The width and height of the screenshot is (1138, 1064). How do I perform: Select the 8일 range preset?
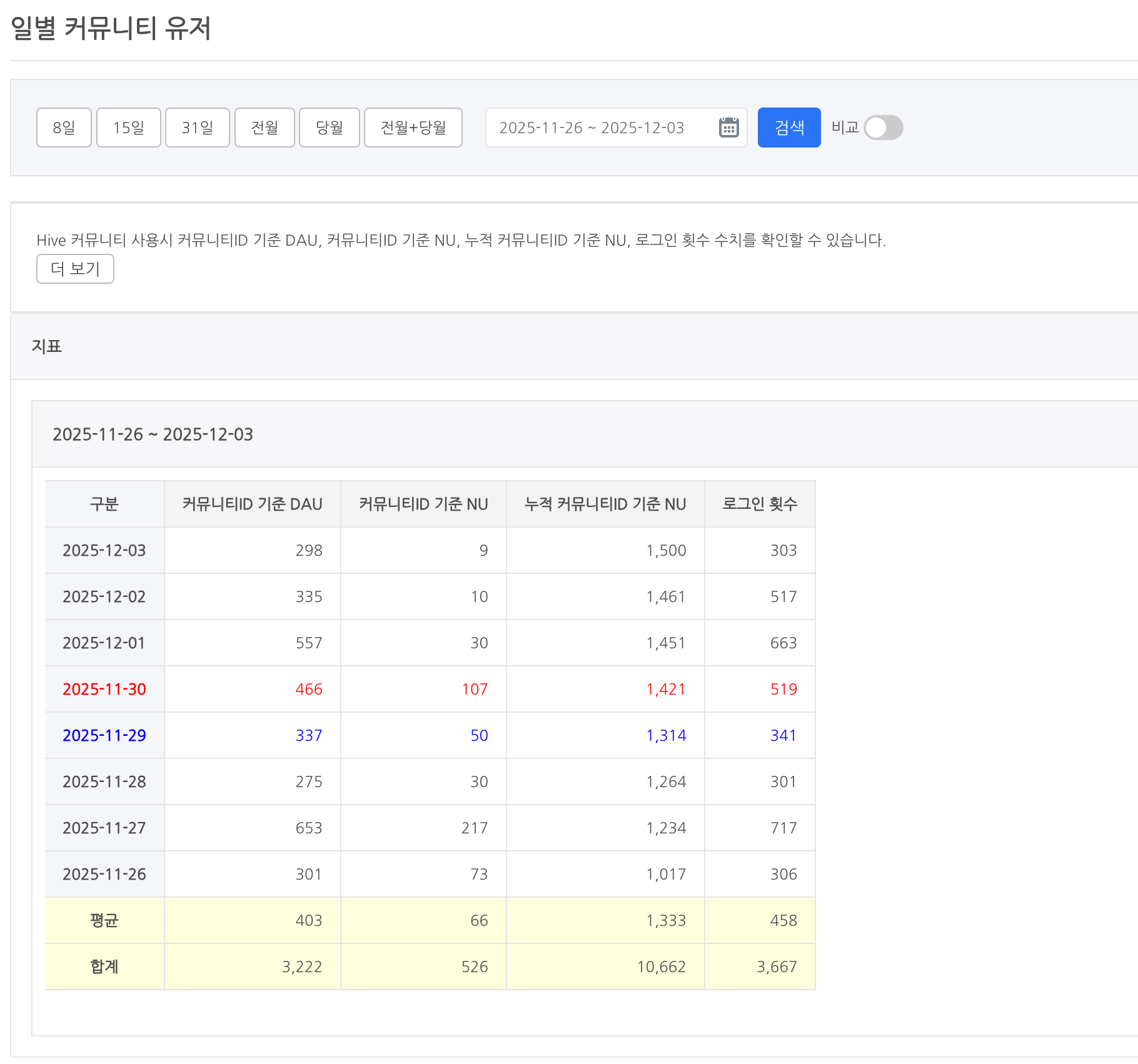click(x=64, y=128)
